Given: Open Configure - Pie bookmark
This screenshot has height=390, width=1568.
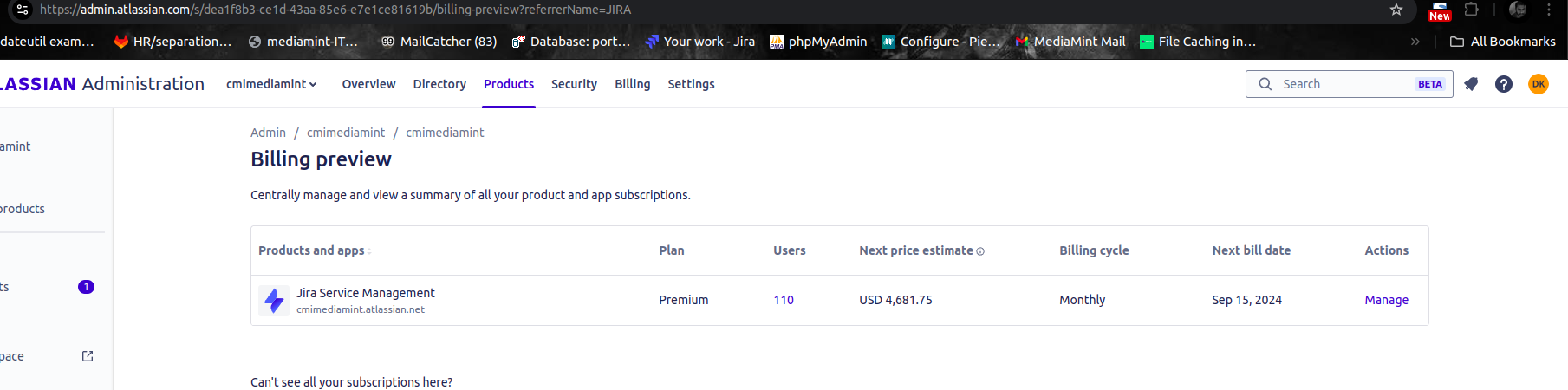Looking at the screenshot, I should click(940, 42).
